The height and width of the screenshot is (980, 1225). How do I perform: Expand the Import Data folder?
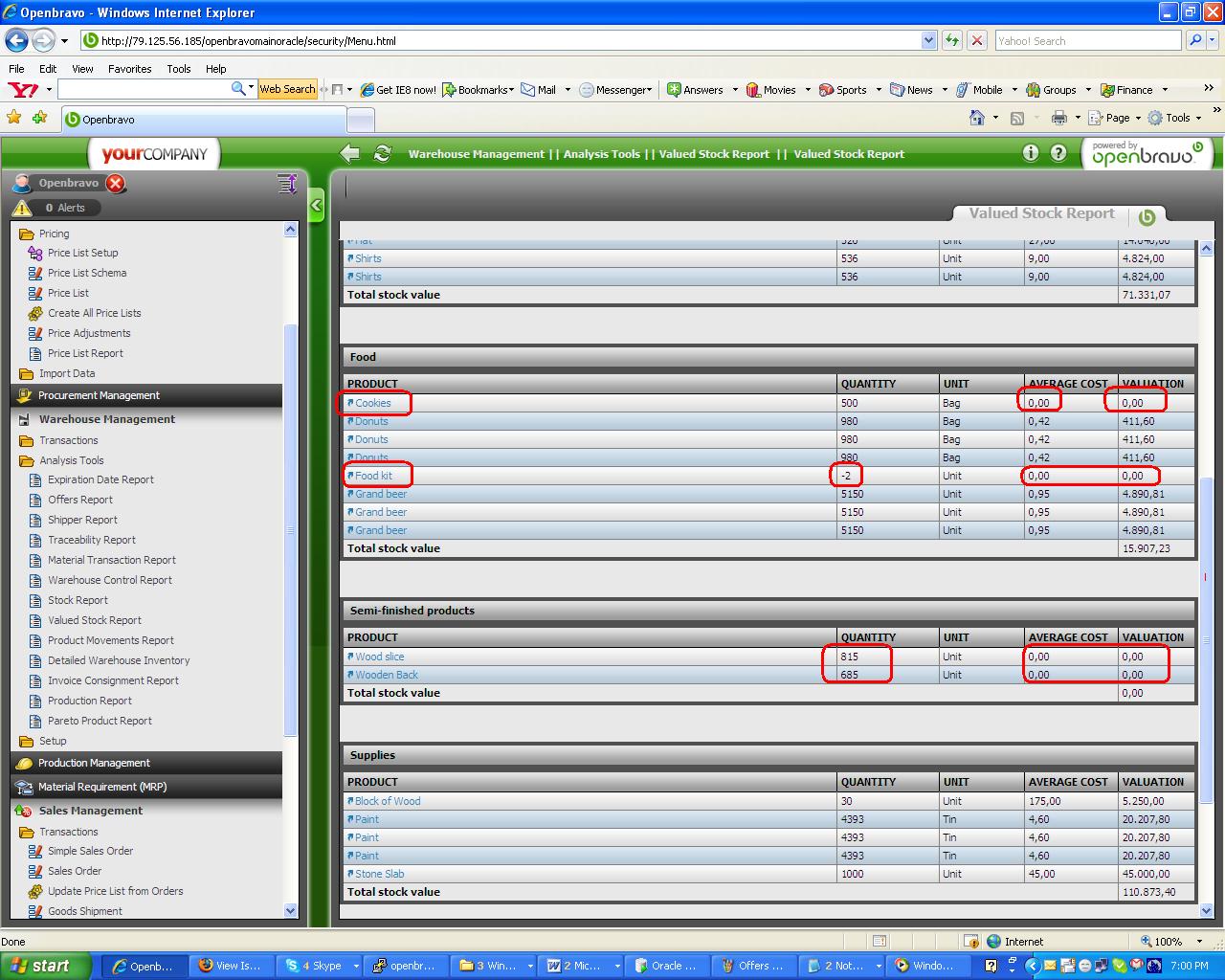(x=66, y=373)
